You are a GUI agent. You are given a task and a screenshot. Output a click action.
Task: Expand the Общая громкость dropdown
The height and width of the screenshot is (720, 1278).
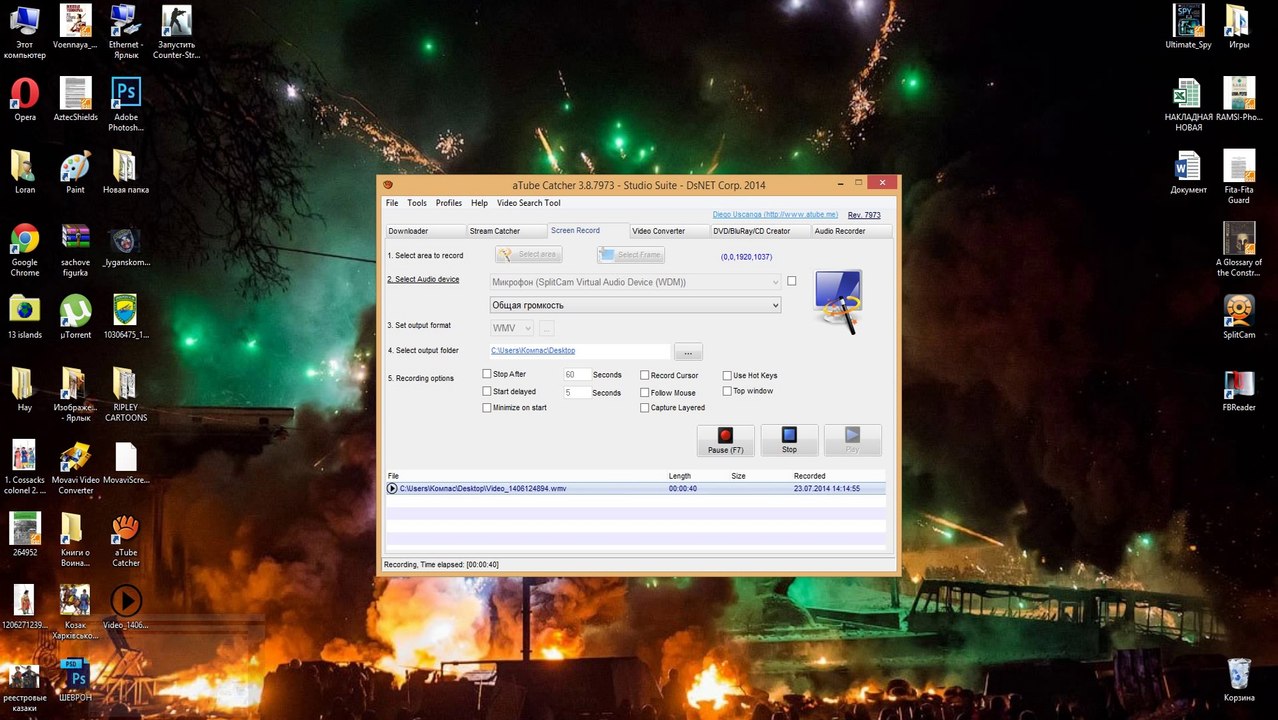coord(635,305)
